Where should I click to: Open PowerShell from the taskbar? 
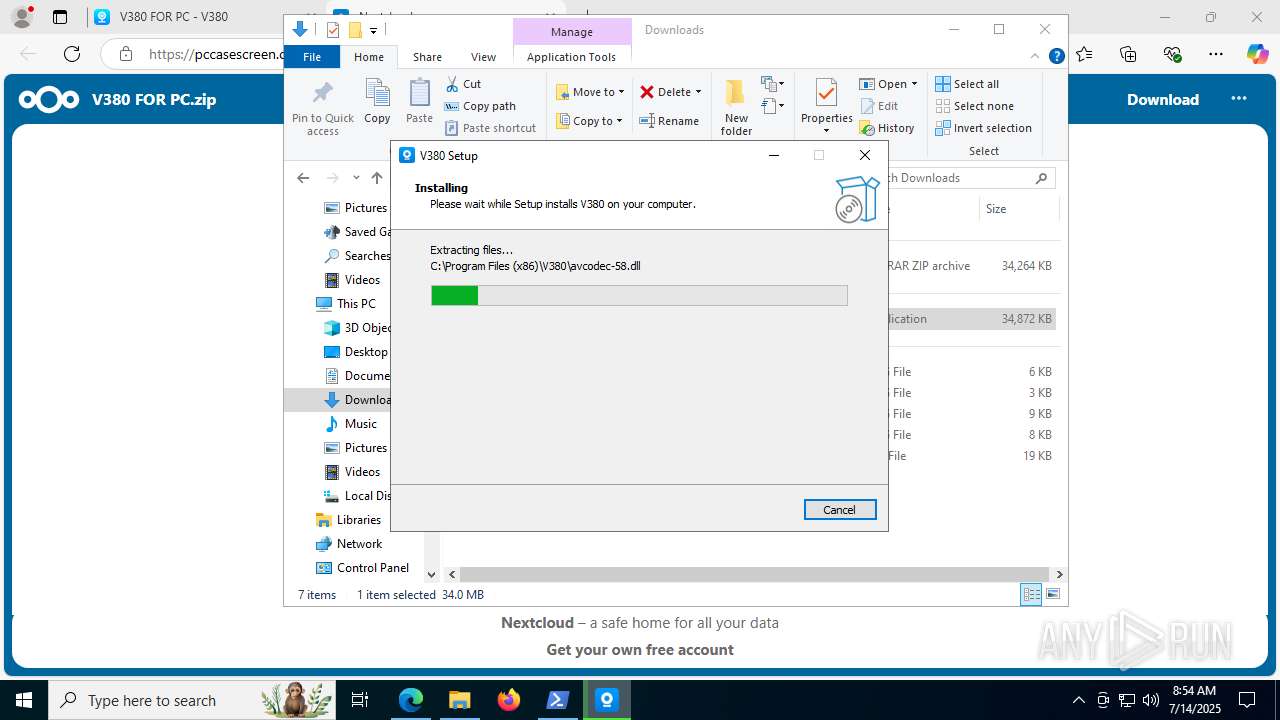click(x=558, y=700)
